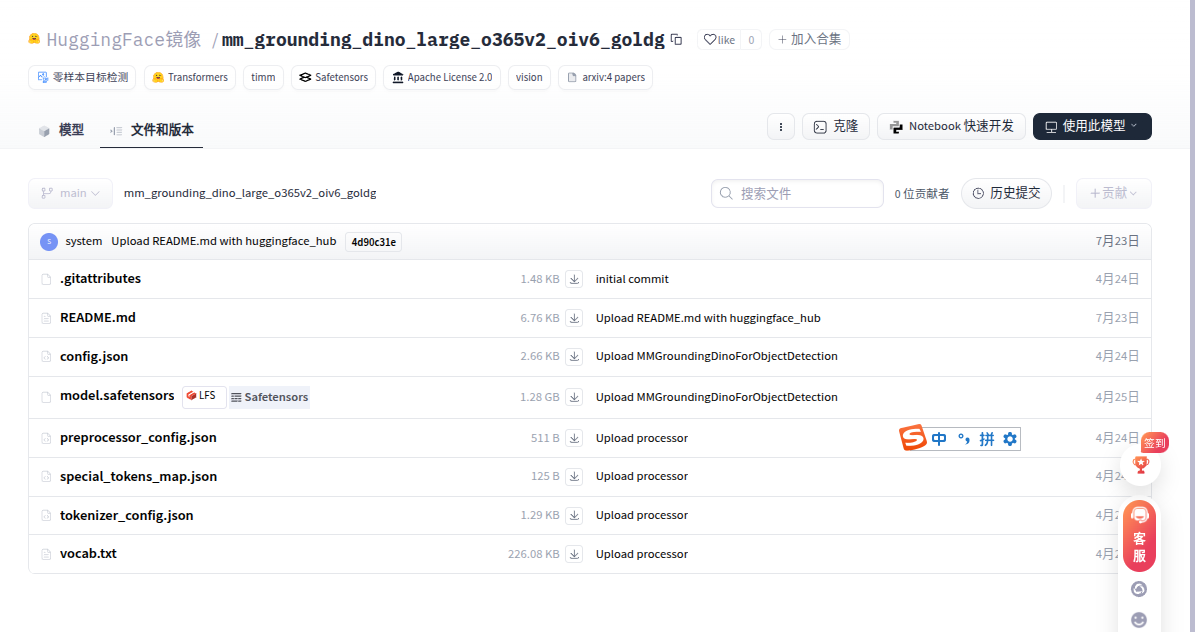Open the tokenizer_config.json file
This screenshot has height=632, width=1195.
click(127, 515)
